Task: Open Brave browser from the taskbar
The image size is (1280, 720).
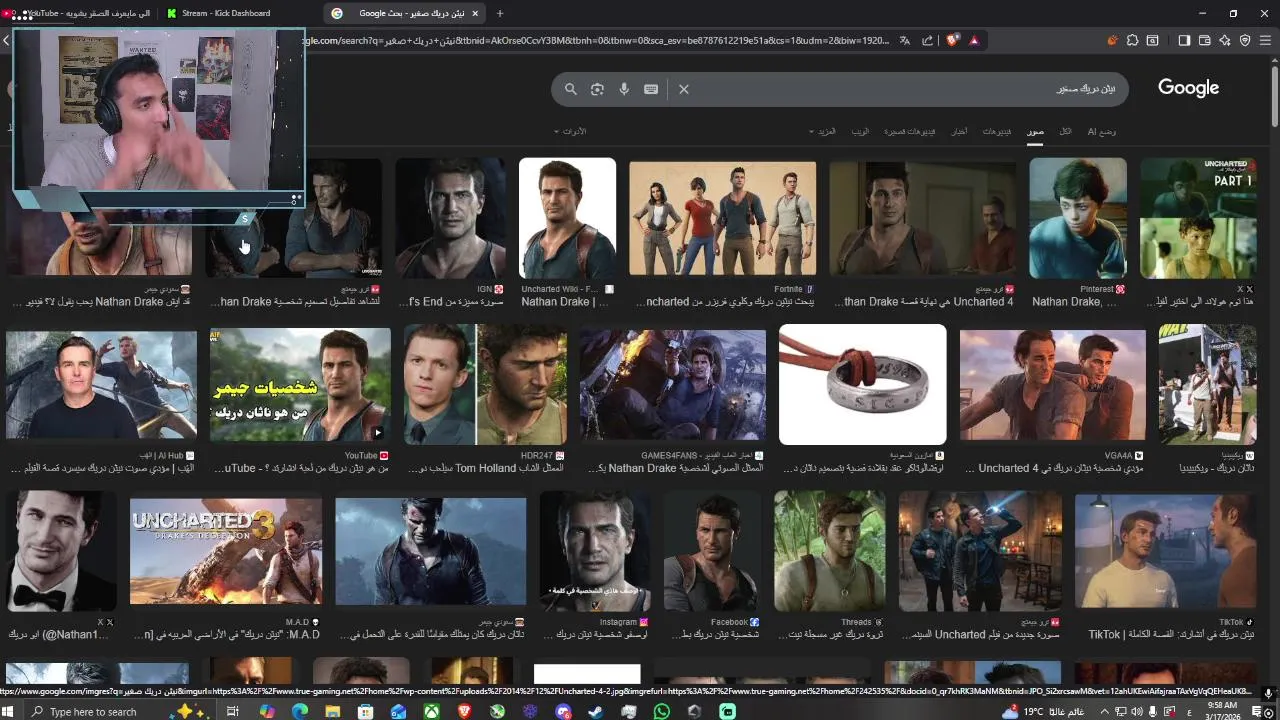Action: (x=464, y=711)
